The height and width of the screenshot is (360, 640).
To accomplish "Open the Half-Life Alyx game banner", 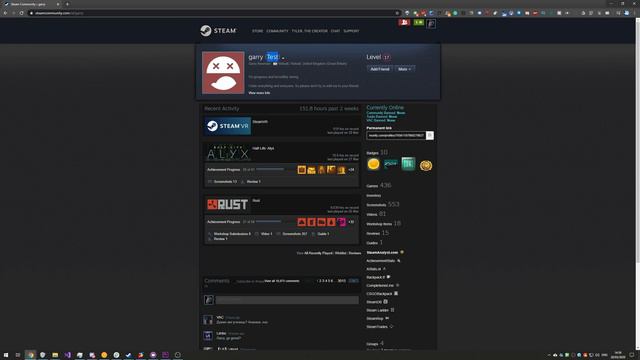I will [228, 153].
